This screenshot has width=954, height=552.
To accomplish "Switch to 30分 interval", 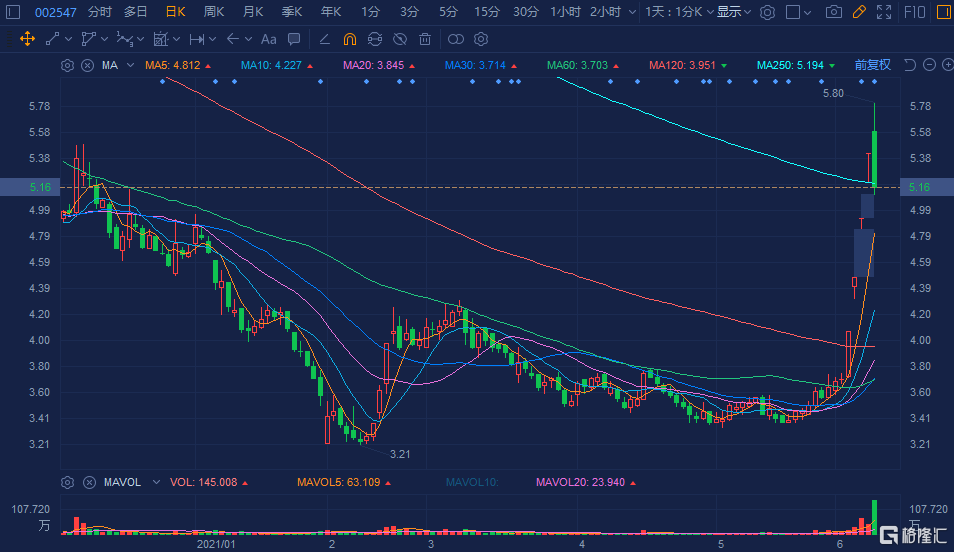I will pos(526,12).
